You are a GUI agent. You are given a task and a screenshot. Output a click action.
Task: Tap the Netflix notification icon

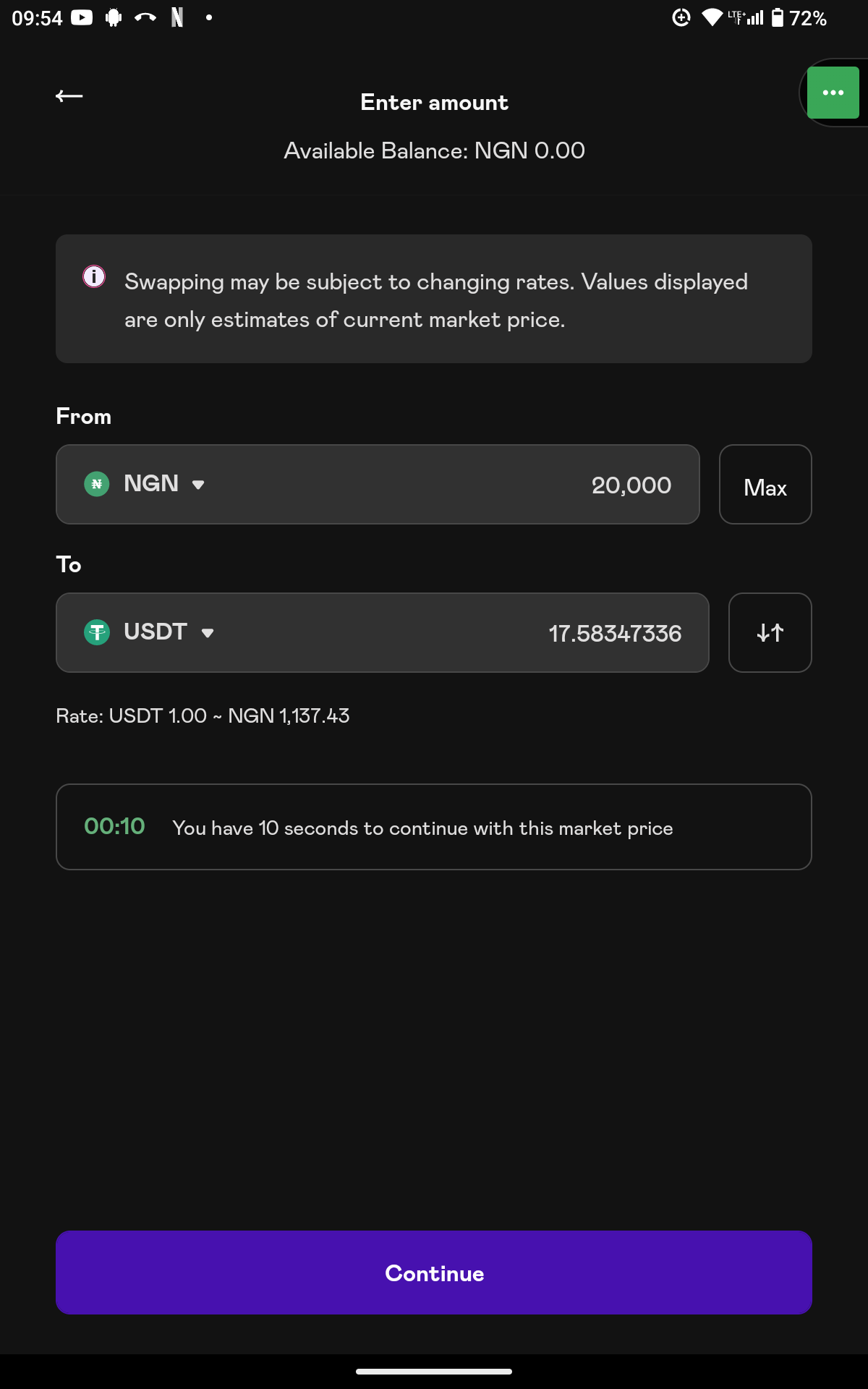click(177, 17)
